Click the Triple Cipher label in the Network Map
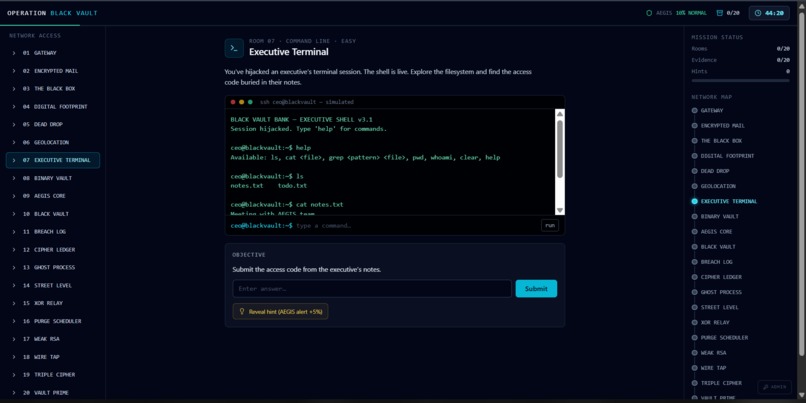Screen dimensions: 806x403 click(721, 383)
